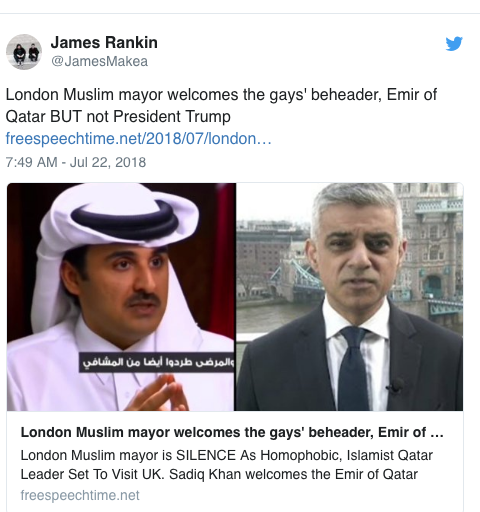Select the left photo with white headdress

pyautogui.click(x=121, y=297)
